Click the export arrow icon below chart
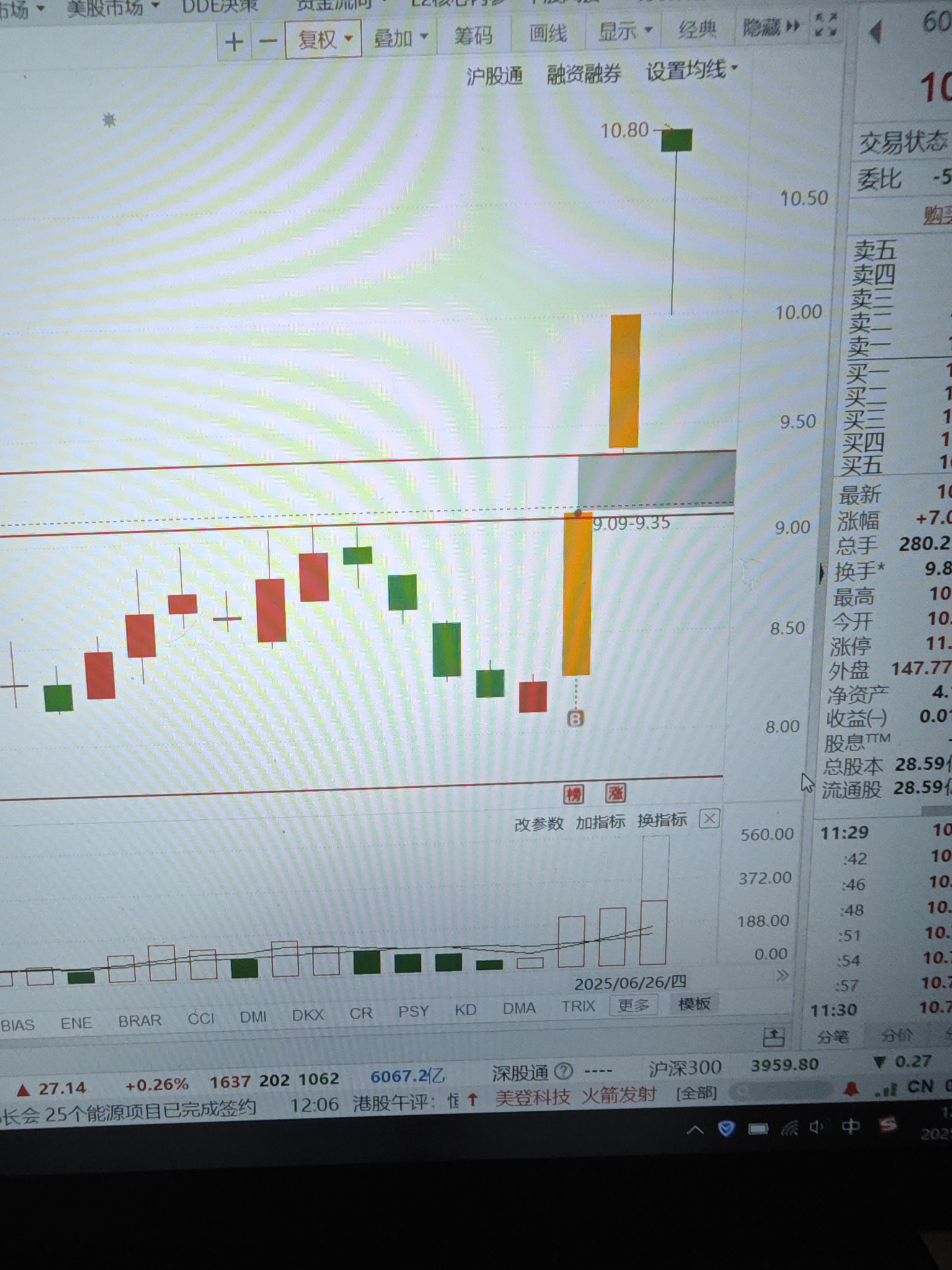Image resolution: width=952 pixels, height=1270 pixels. point(773,1036)
